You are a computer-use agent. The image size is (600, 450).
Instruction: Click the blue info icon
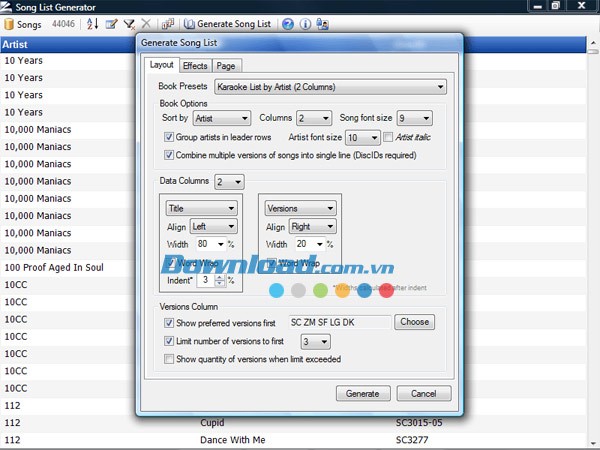pyautogui.click(x=306, y=23)
